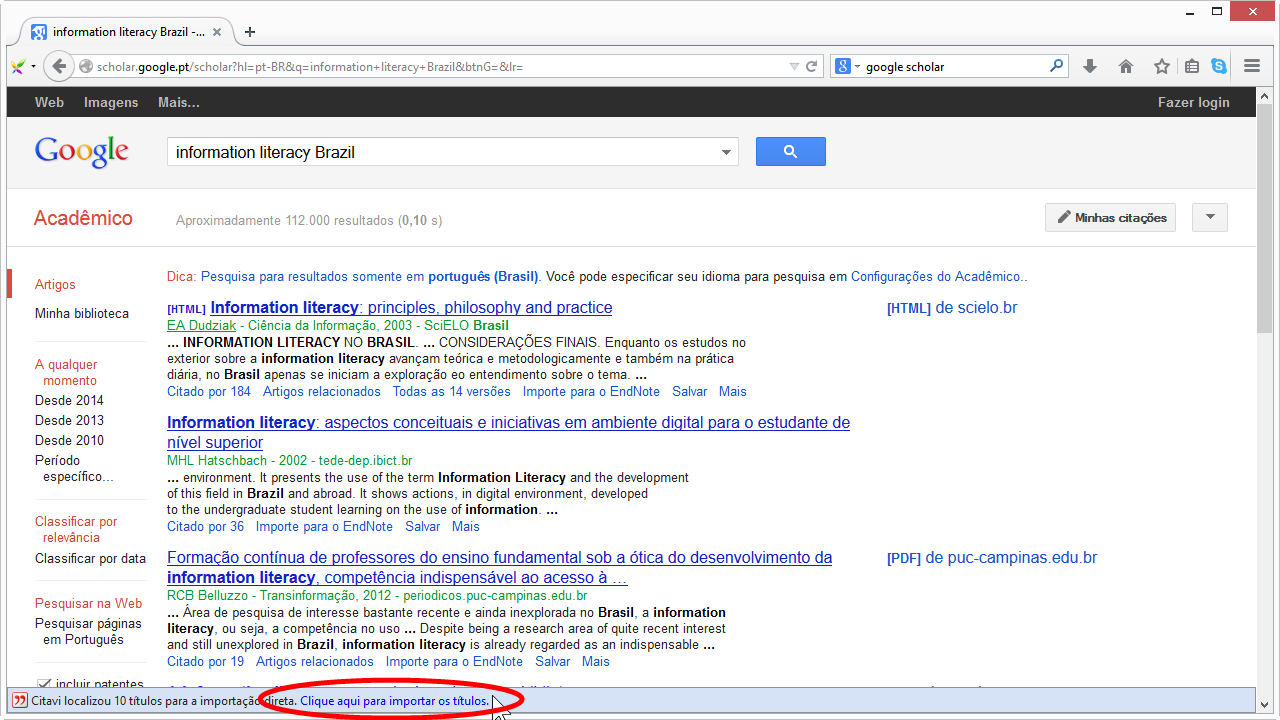This screenshot has width=1280, height=720.
Task: Click the Minhas citações button
Action: pos(1111,217)
